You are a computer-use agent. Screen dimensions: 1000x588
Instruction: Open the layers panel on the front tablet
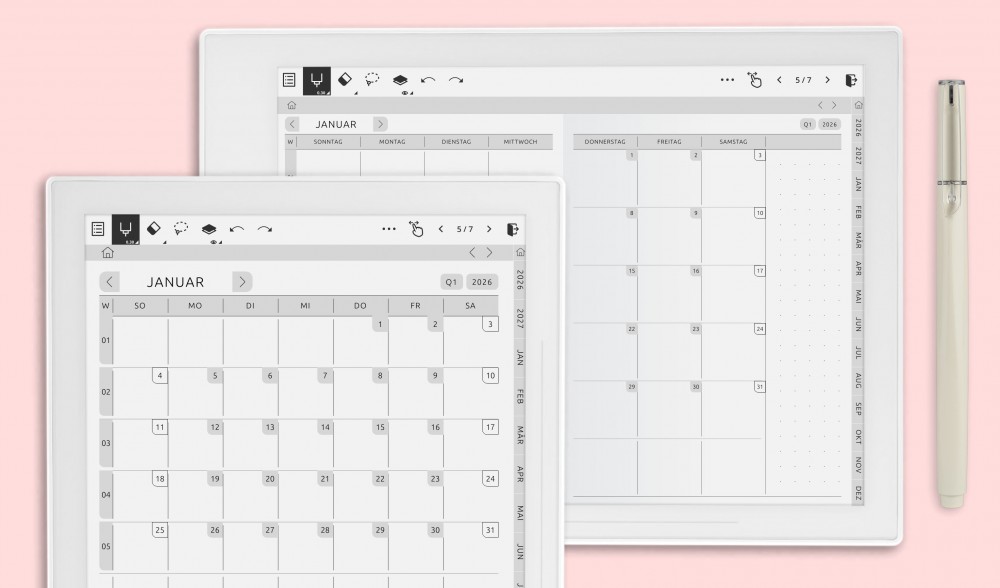tap(208, 229)
